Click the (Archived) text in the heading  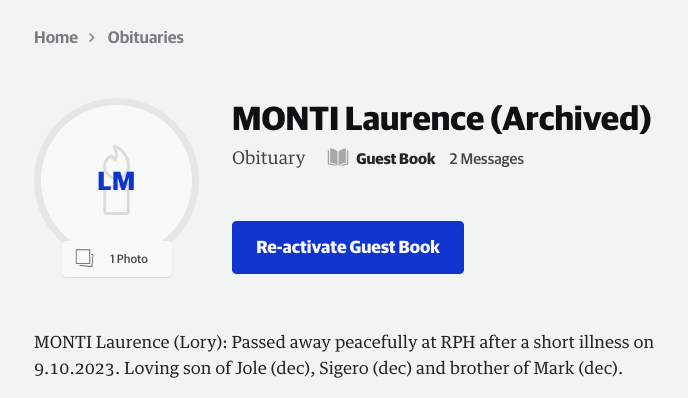(571, 118)
